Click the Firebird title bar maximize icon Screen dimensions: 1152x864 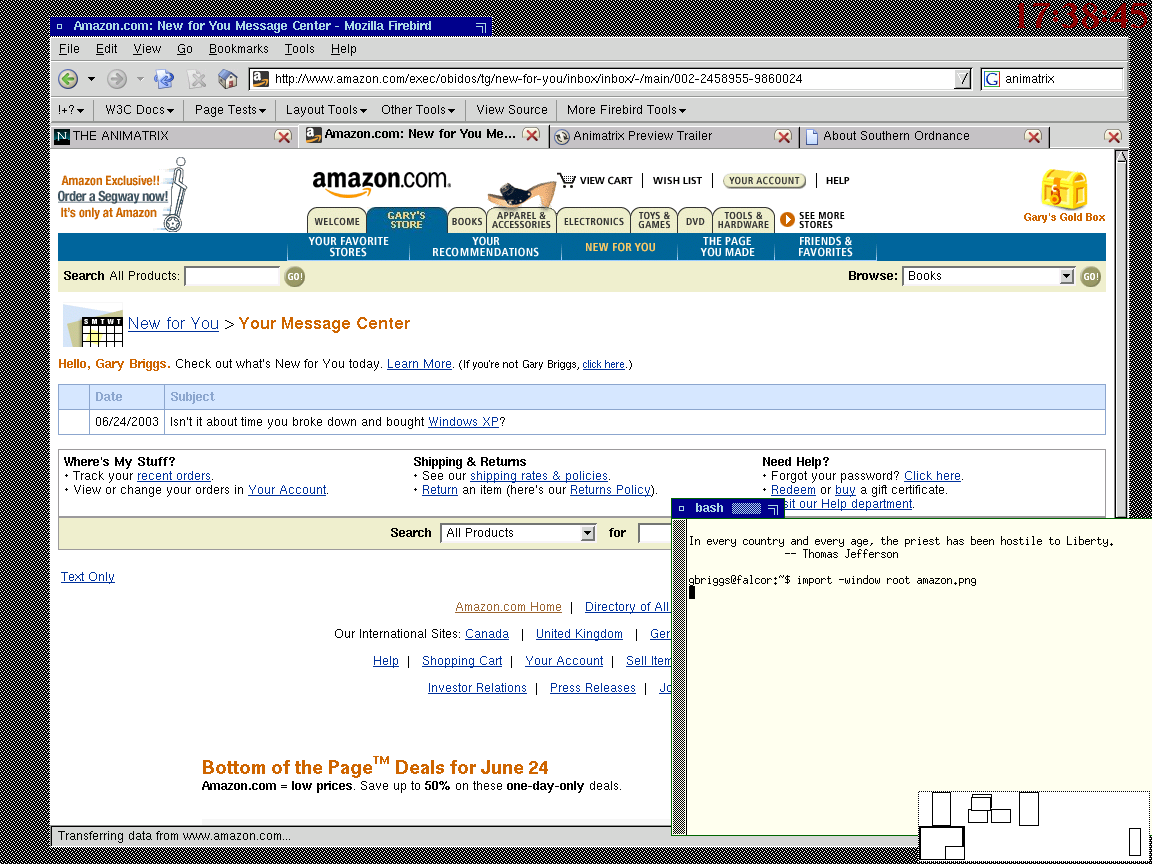(x=481, y=27)
